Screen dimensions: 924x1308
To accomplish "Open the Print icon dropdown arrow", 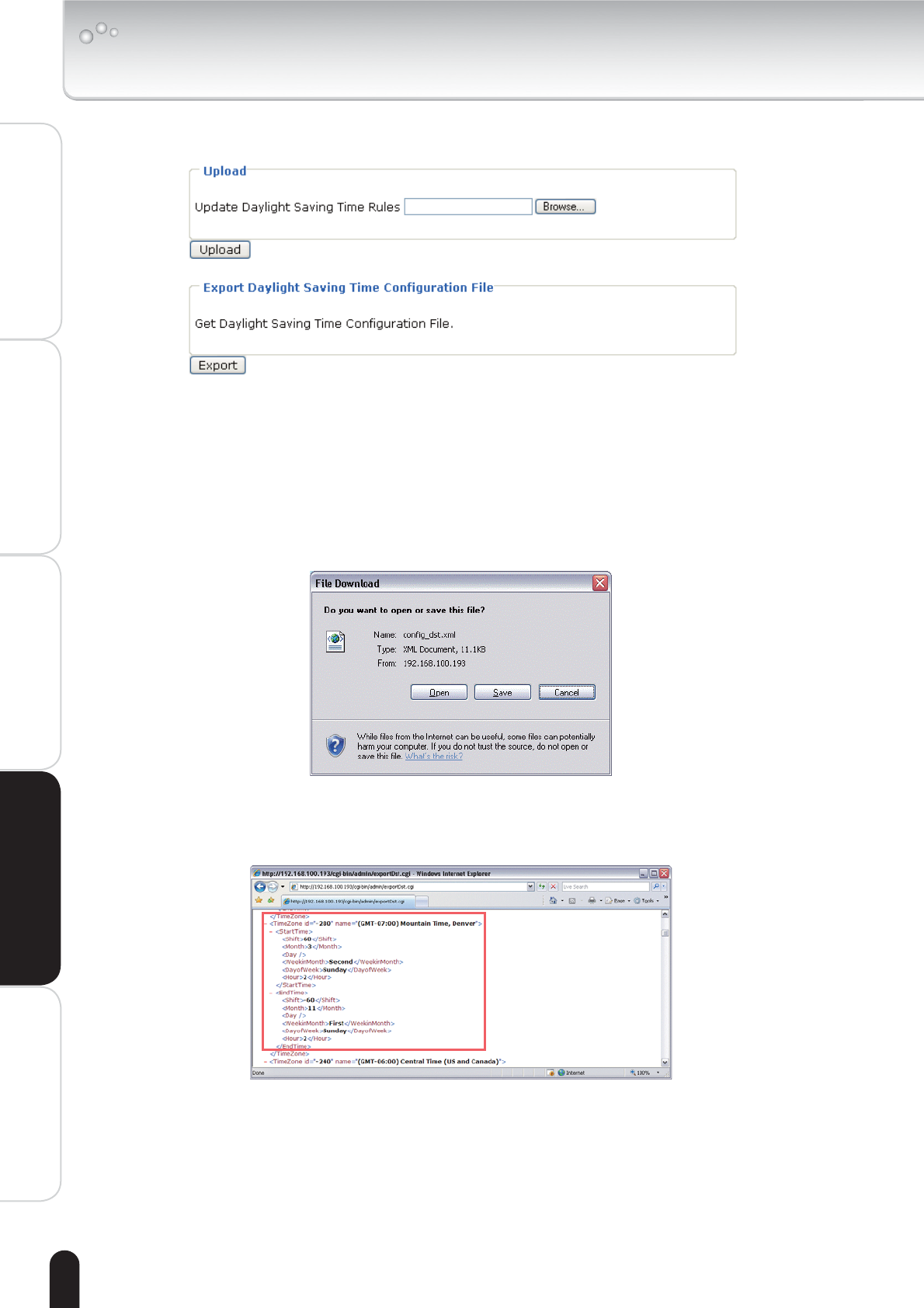I will pyautogui.click(x=601, y=901).
